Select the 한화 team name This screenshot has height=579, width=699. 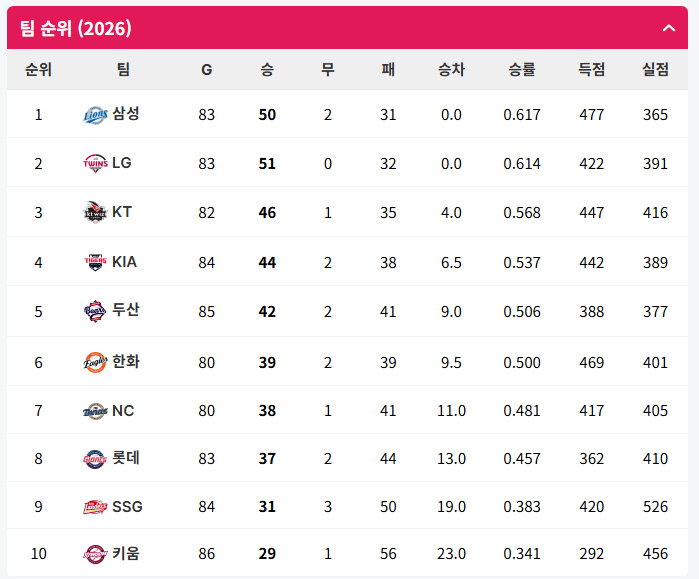[x=126, y=361]
